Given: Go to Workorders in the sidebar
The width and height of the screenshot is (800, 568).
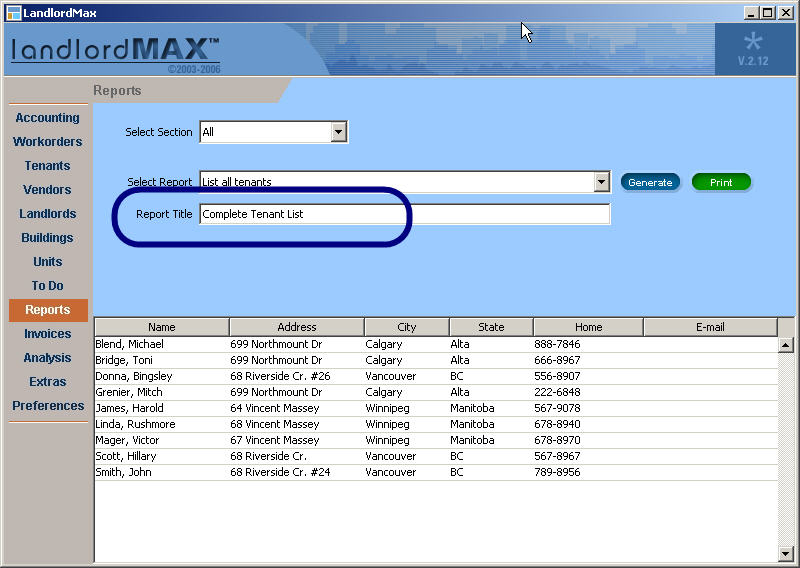Looking at the screenshot, I should click(x=47, y=142).
